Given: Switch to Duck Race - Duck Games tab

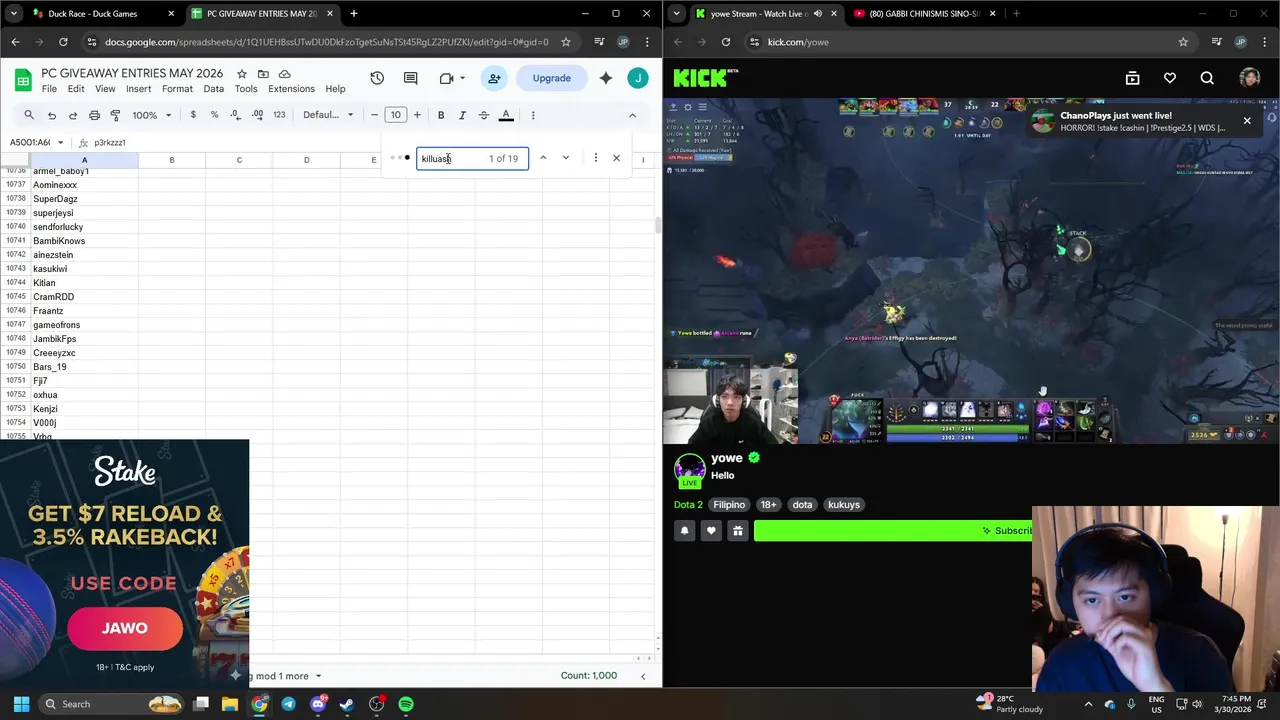Looking at the screenshot, I should 100,14.
